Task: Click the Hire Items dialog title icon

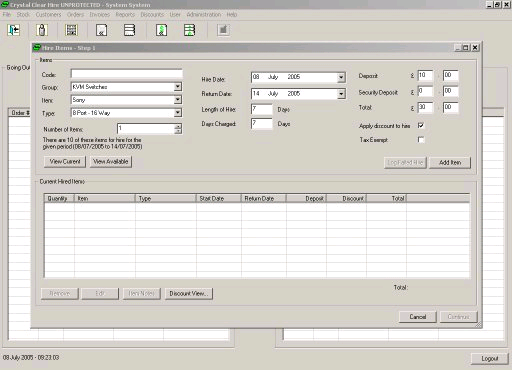Action: (x=37, y=48)
